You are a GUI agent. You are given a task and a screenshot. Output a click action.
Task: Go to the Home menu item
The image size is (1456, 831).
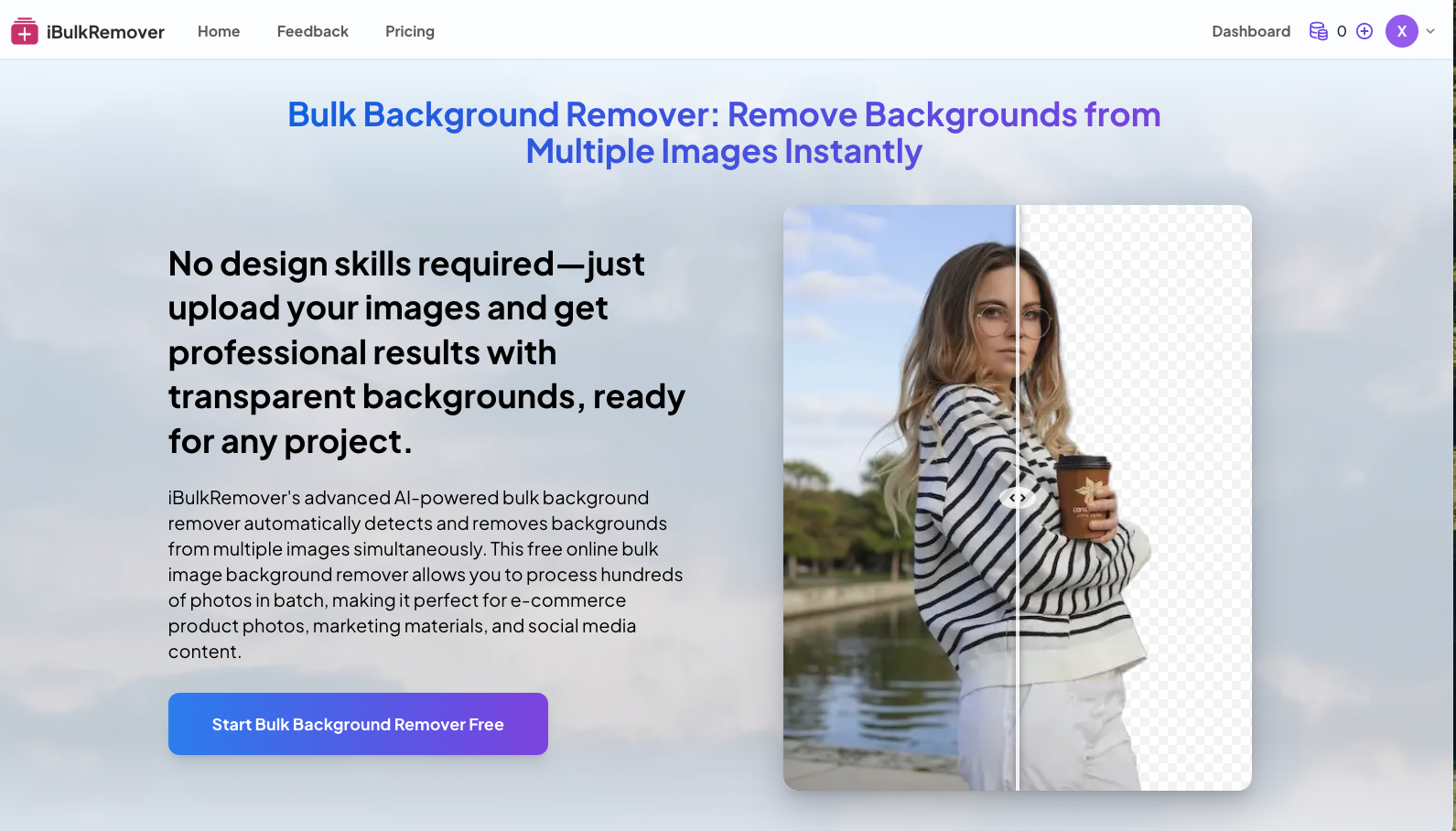(x=219, y=32)
